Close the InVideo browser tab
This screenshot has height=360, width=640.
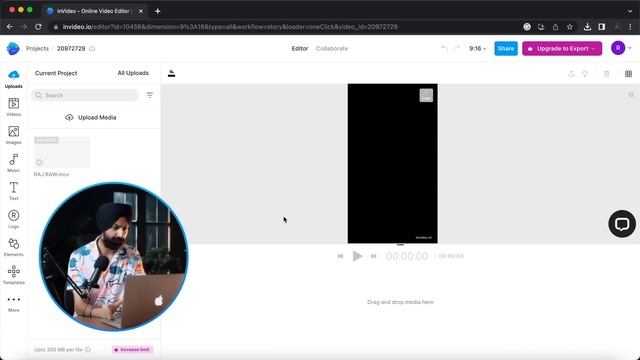click(140, 11)
